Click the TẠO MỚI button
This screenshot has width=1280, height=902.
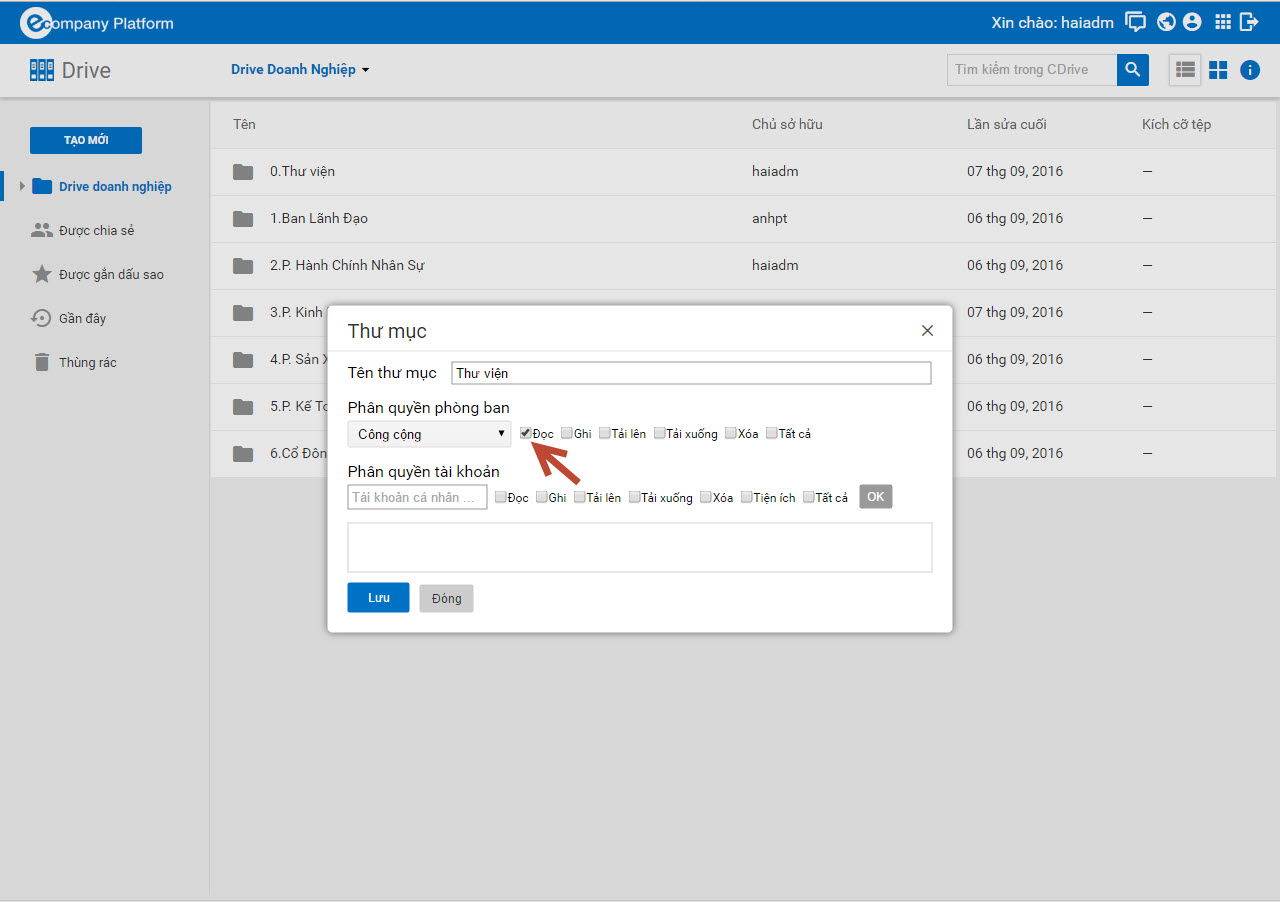(x=86, y=140)
